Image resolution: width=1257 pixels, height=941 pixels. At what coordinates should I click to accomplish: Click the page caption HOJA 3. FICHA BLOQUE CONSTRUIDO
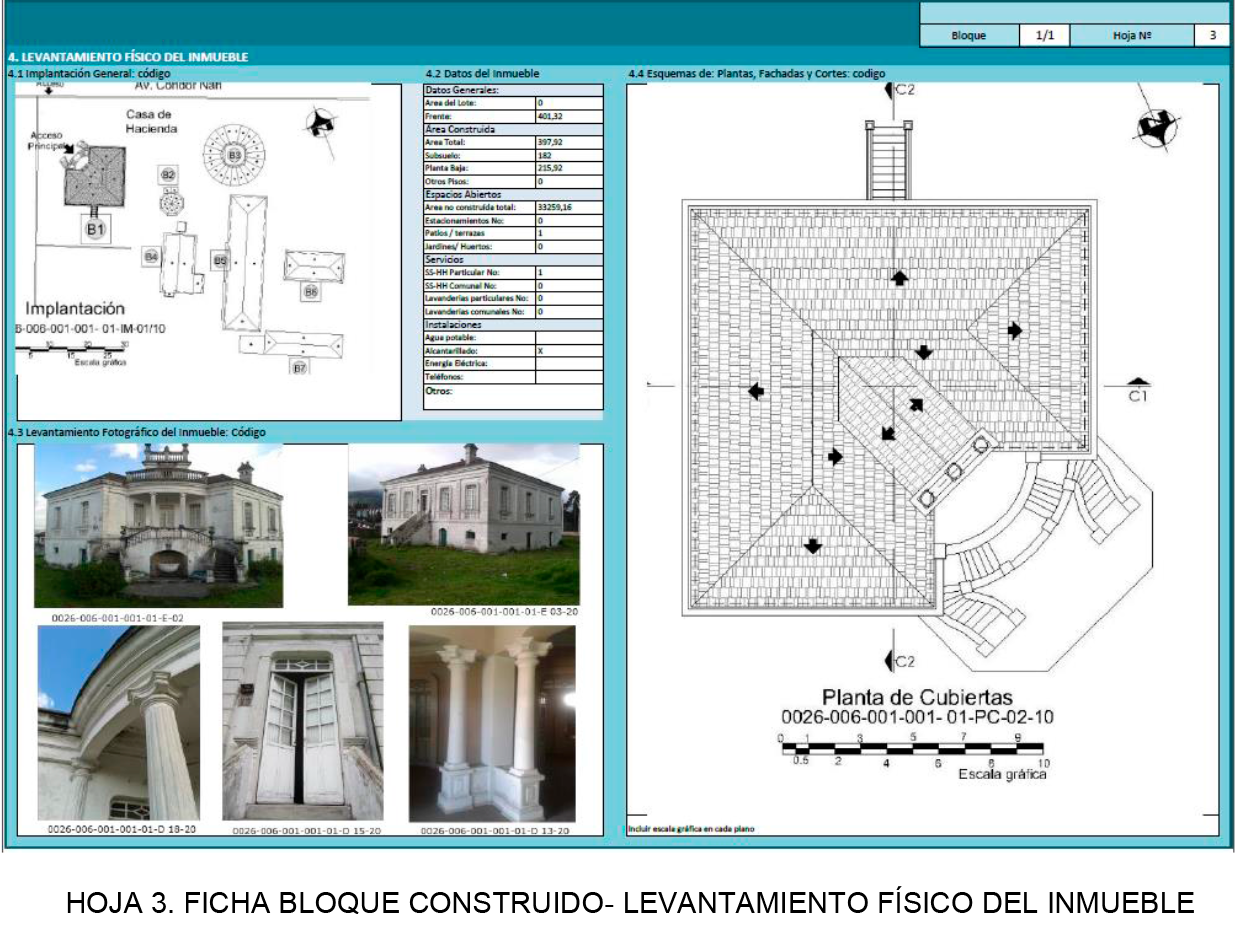(630, 903)
